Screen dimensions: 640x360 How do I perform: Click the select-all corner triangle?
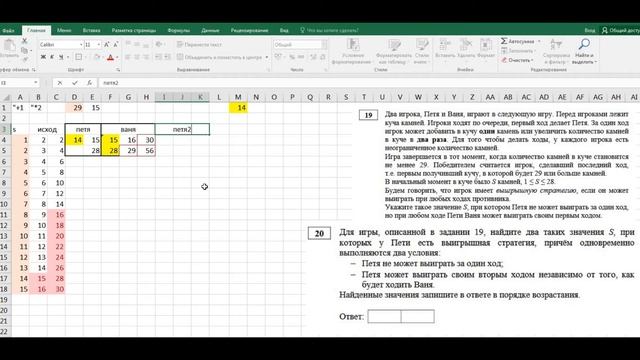(6, 97)
